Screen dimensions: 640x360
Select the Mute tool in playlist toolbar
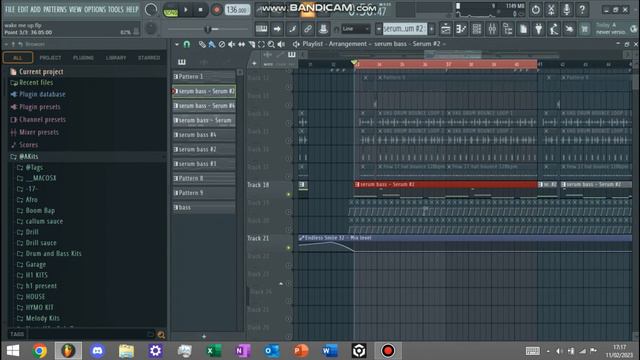point(231,44)
